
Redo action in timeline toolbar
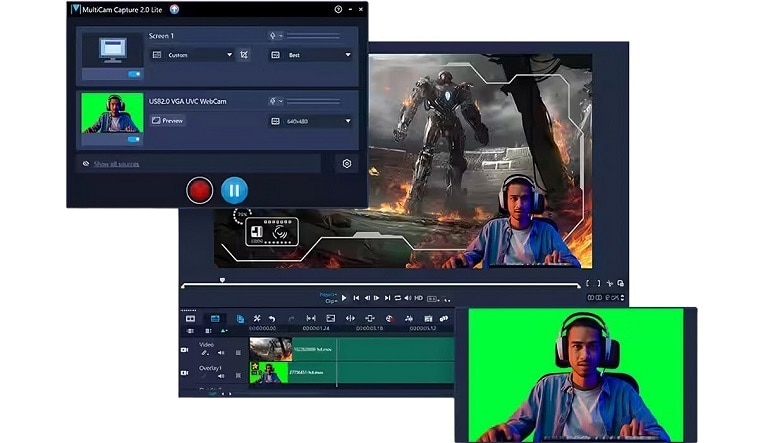point(291,319)
